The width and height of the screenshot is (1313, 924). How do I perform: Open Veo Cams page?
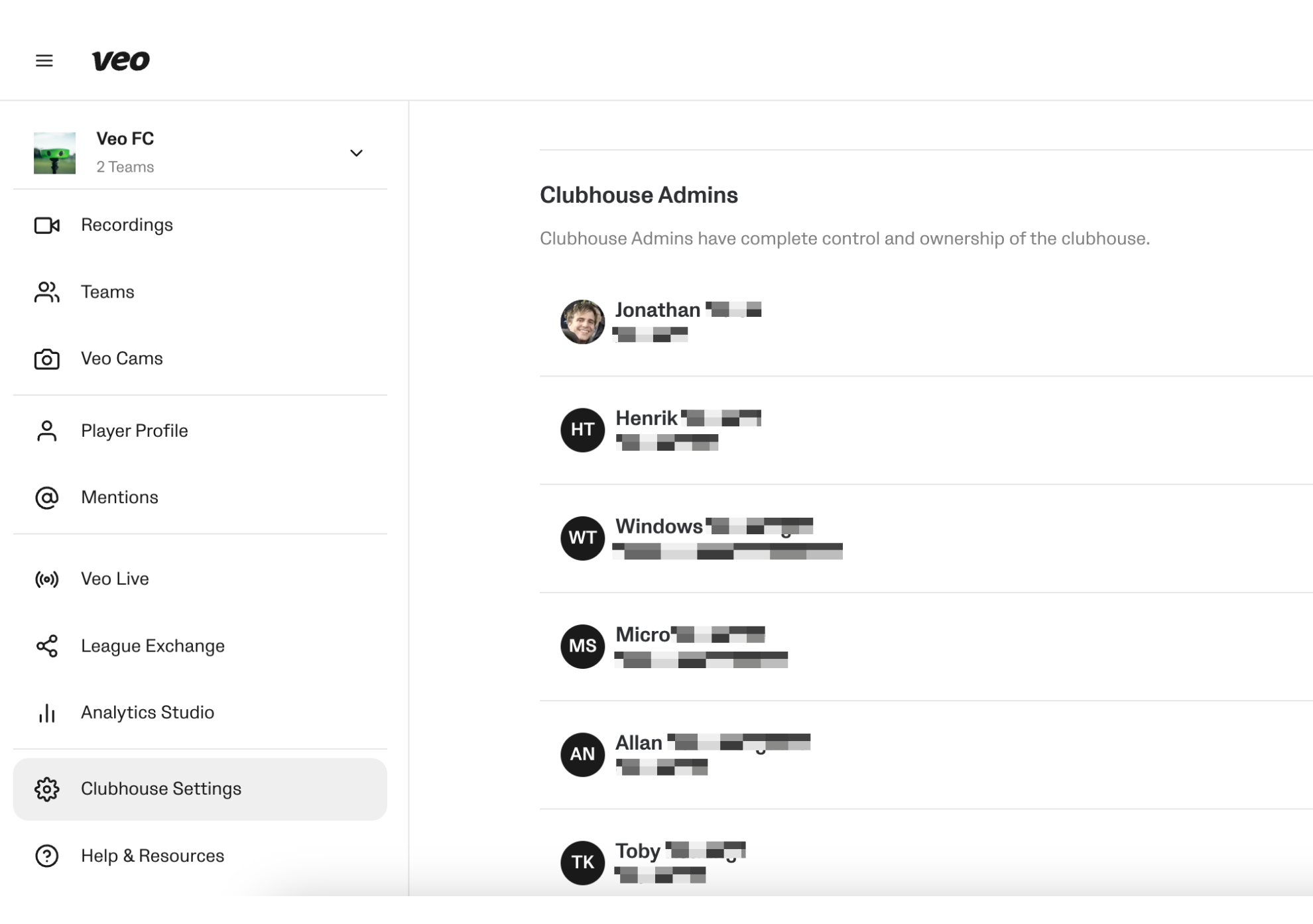tap(122, 359)
